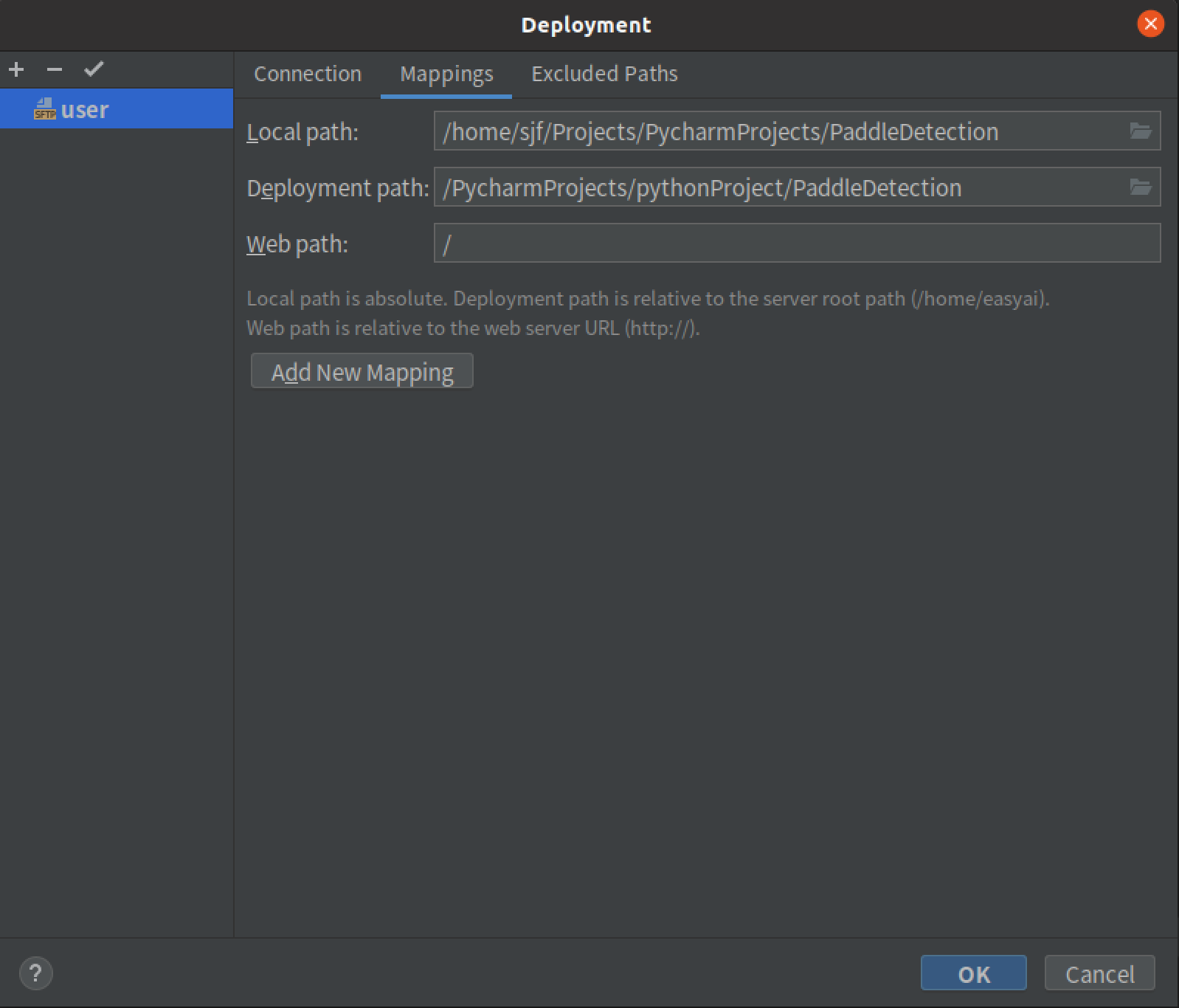Image resolution: width=1179 pixels, height=1008 pixels.
Task: Click the Web path input field
Action: [797, 244]
